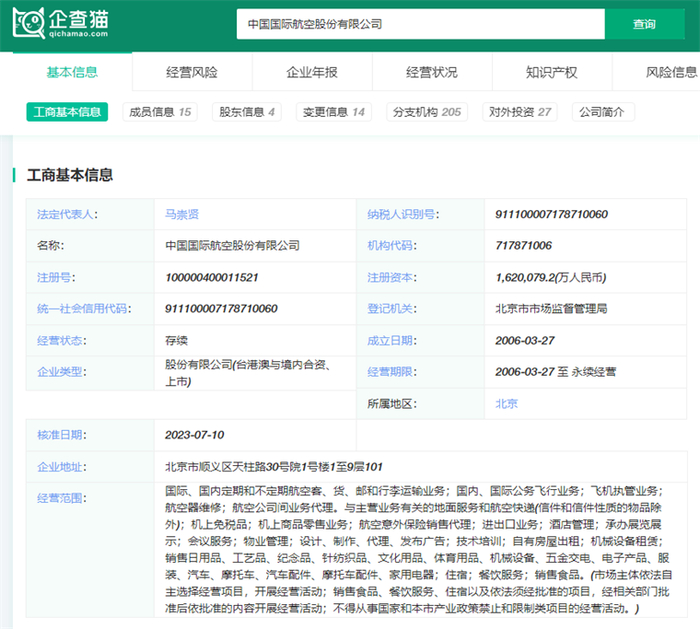Jump to 成员信息 15 section
Screen dimensions: 700x629
[x=160, y=112]
